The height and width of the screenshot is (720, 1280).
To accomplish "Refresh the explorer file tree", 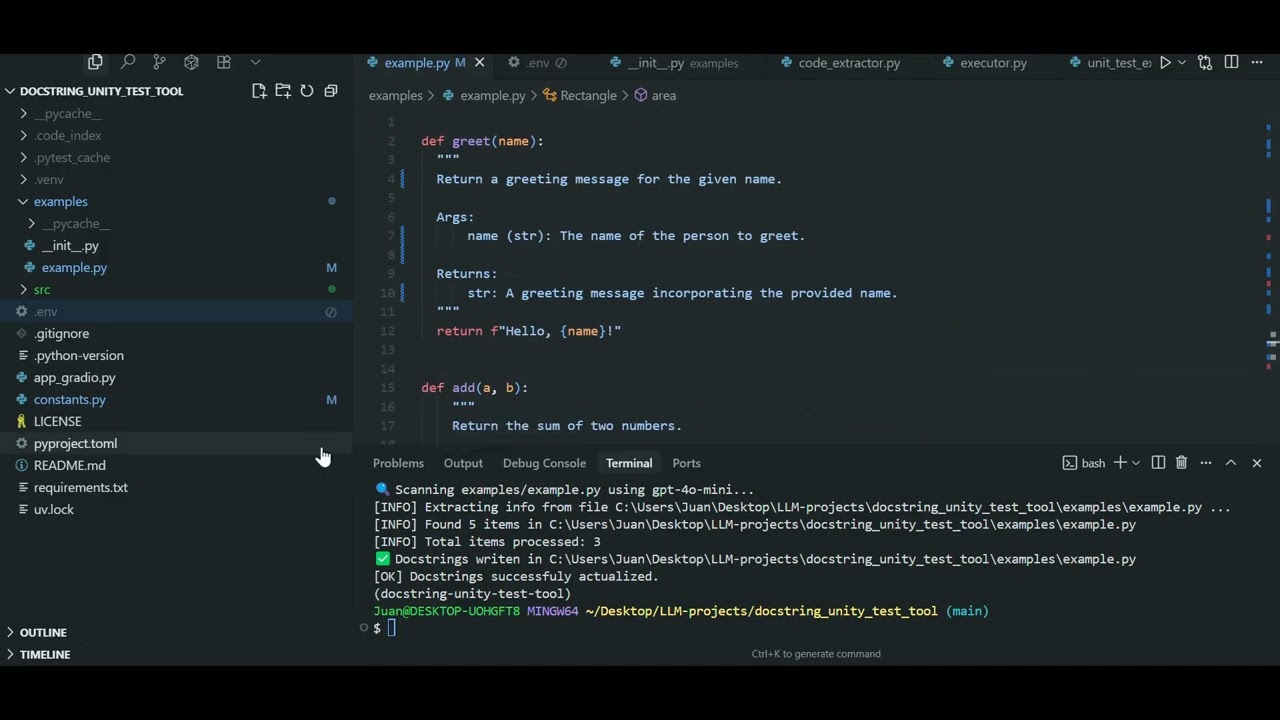I will coord(307,91).
